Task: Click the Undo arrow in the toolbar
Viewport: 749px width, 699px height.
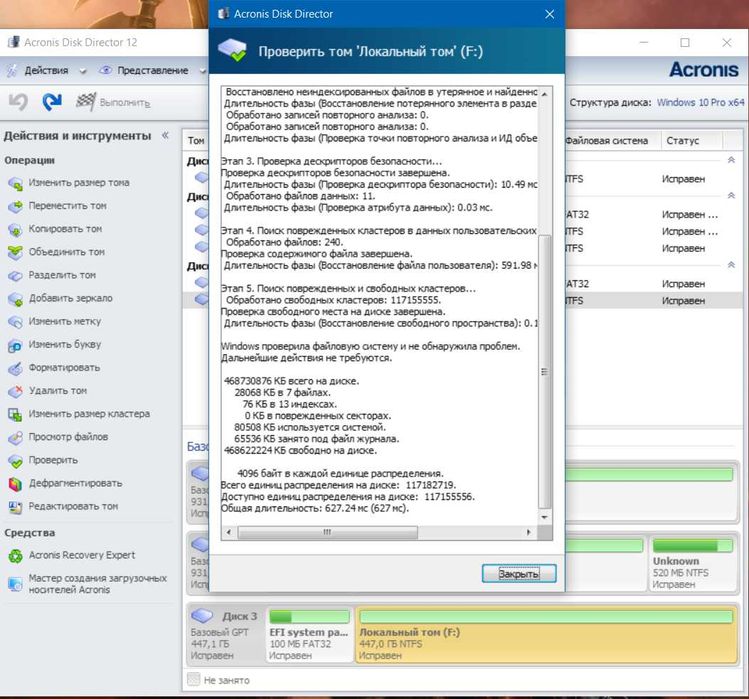Action: tap(18, 102)
